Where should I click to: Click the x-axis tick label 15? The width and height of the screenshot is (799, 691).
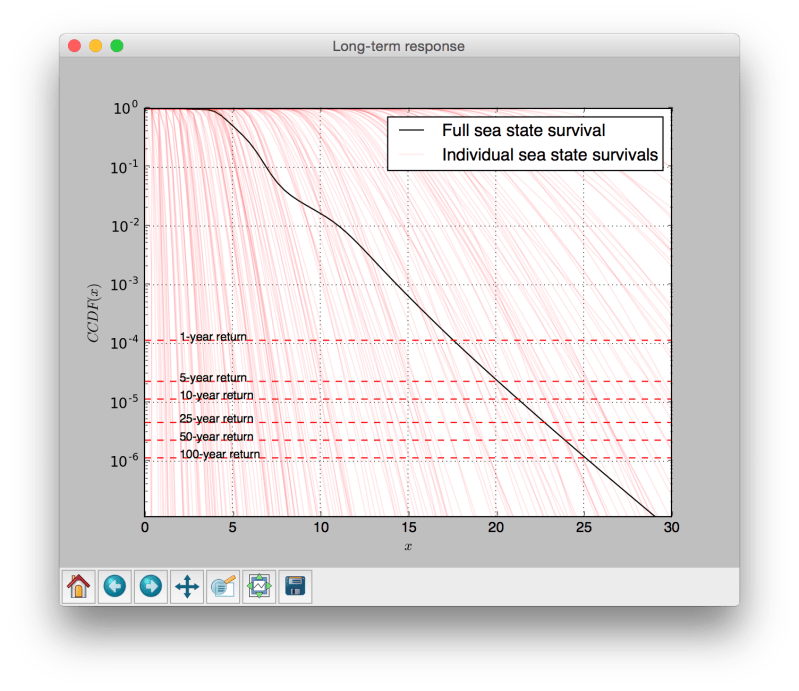tap(409, 527)
